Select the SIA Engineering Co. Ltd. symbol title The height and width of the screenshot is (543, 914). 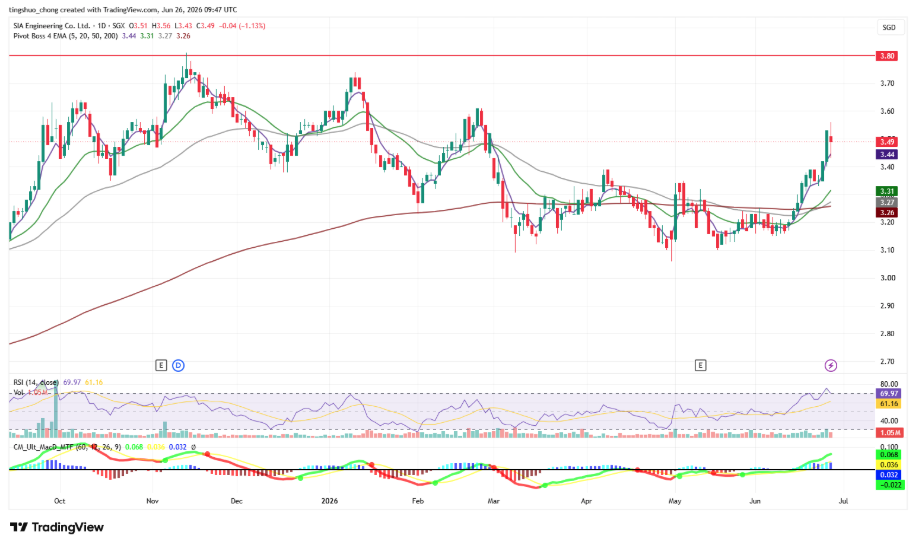tap(52, 26)
